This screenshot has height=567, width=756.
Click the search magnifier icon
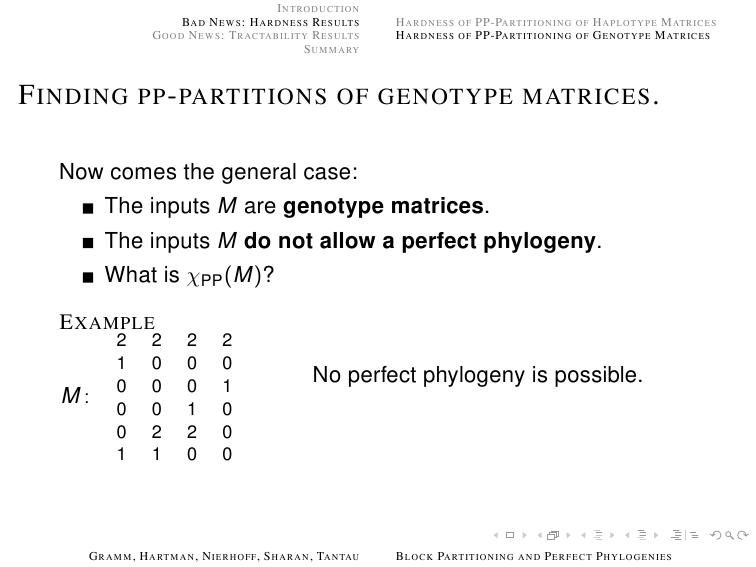[729, 535]
